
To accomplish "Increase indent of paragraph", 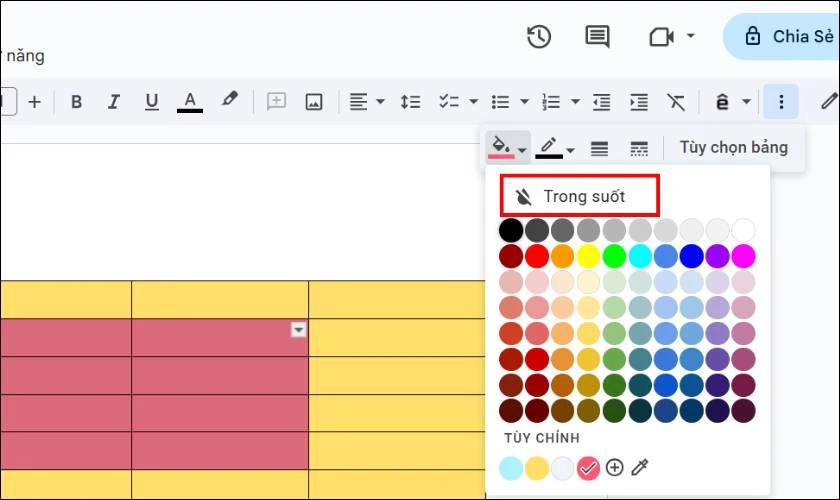I will click(639, 101).
